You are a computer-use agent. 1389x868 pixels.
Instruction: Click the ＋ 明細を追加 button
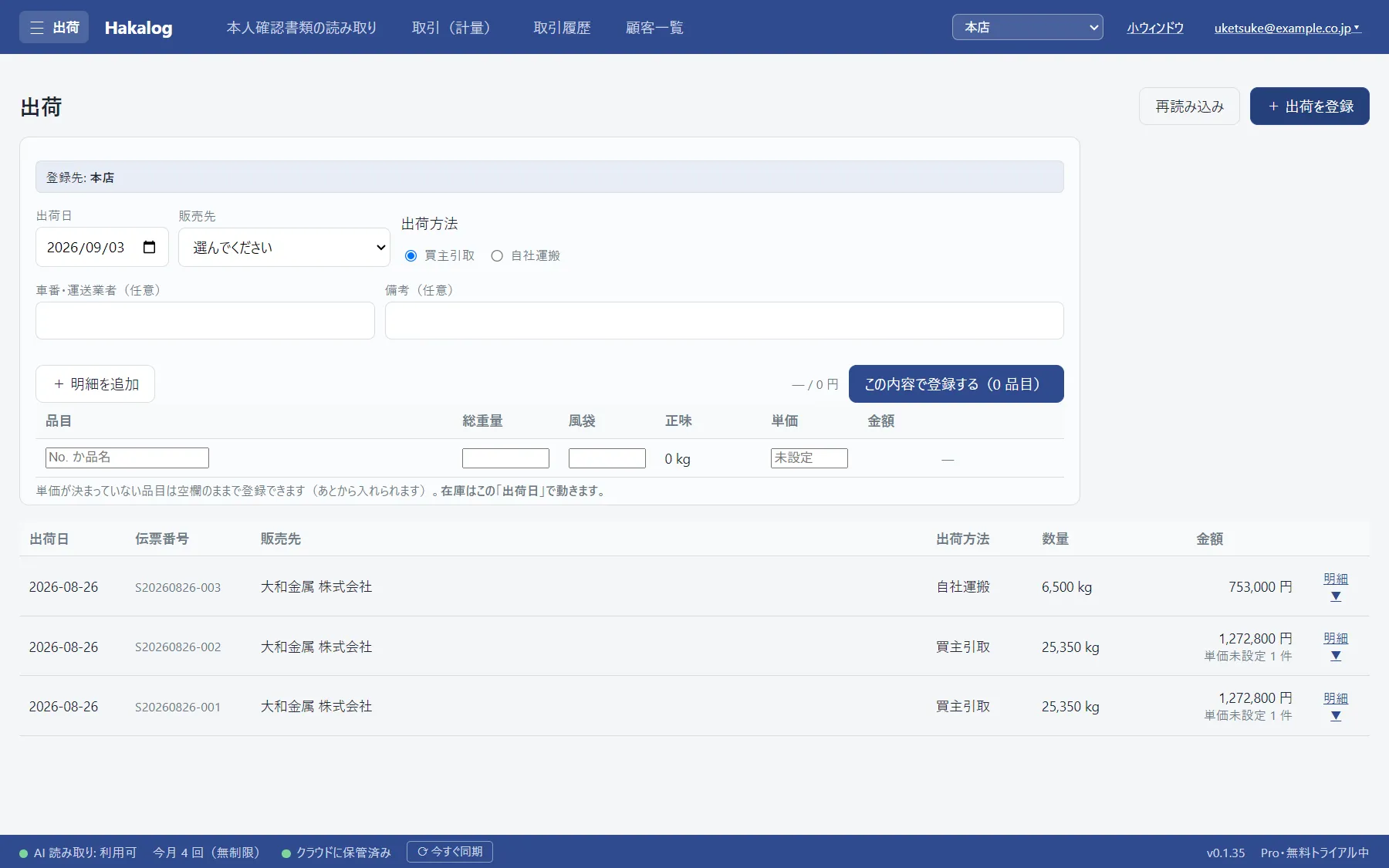click(95, 383)
